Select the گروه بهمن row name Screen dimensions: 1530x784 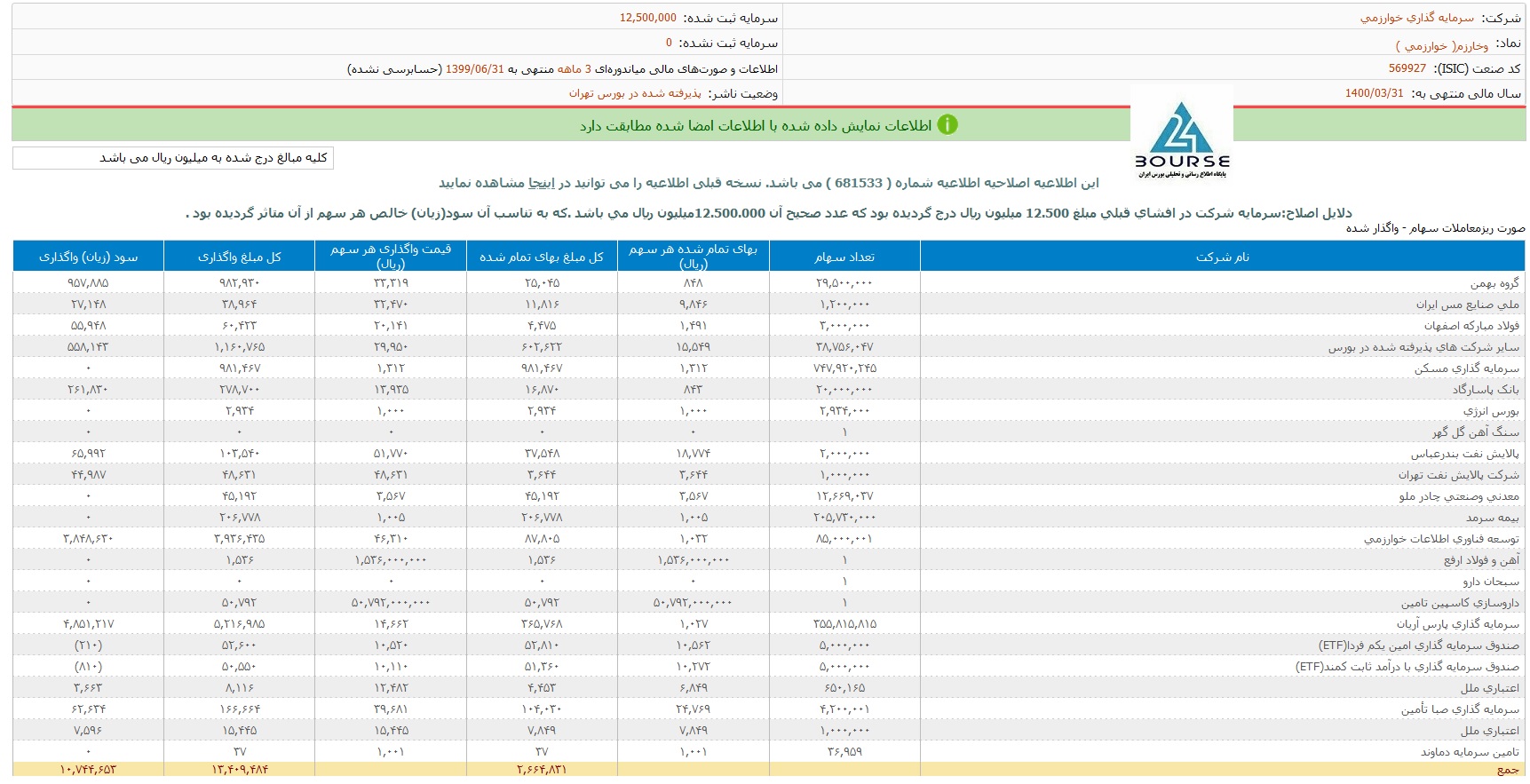1494,283
